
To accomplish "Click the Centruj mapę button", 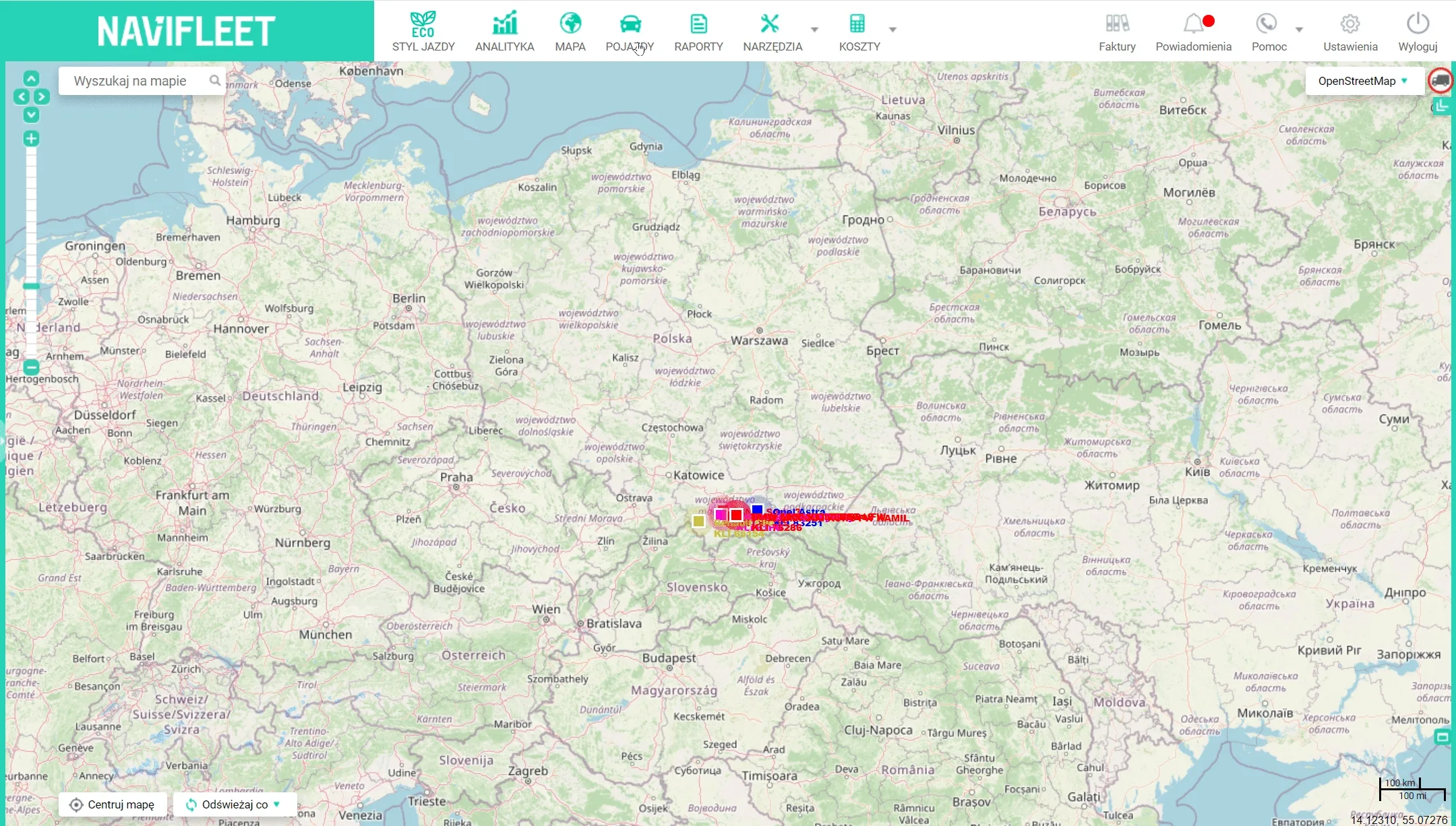I will click(113, 804).
